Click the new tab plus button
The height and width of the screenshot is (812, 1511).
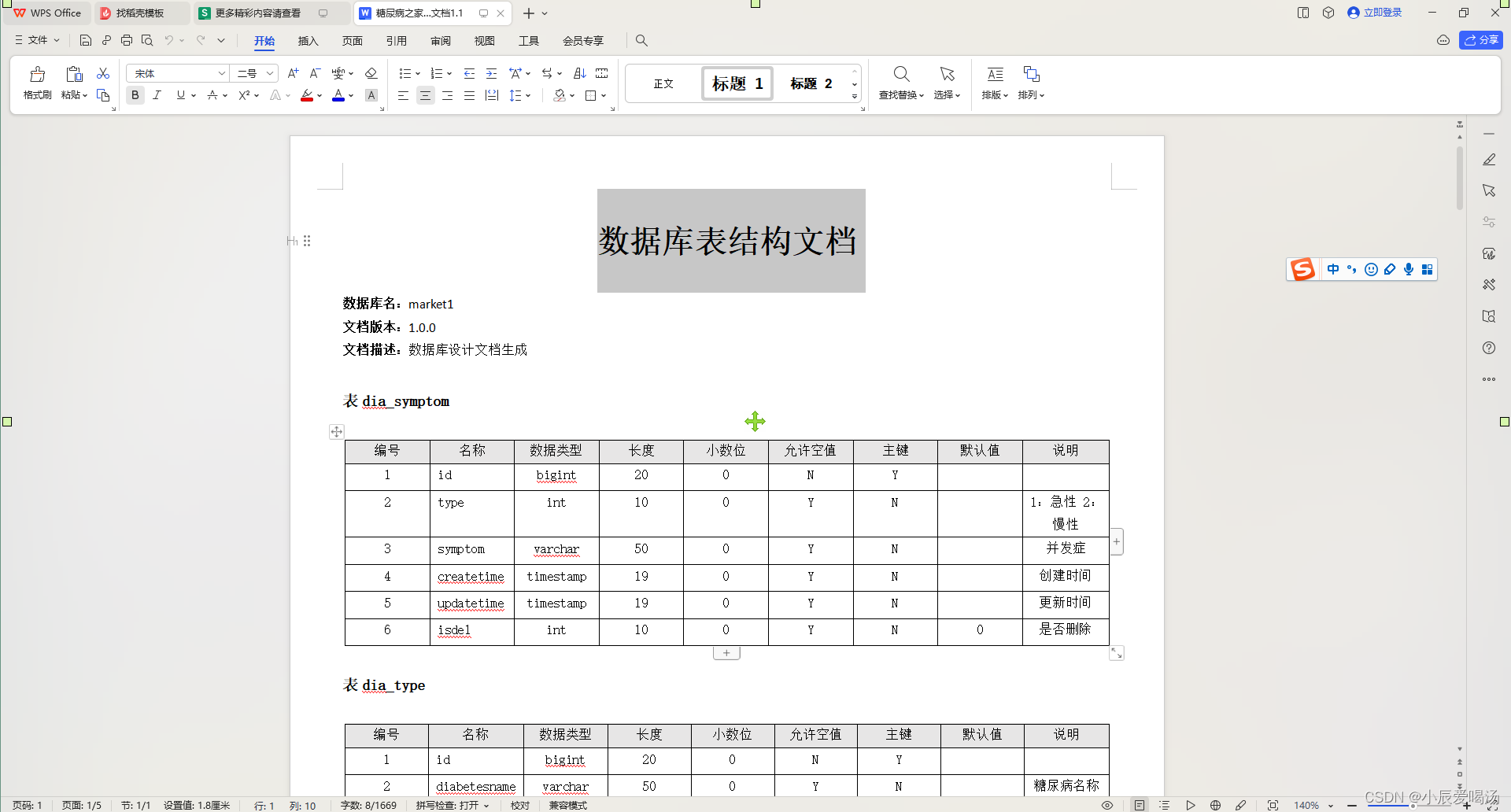pos(529,13)
